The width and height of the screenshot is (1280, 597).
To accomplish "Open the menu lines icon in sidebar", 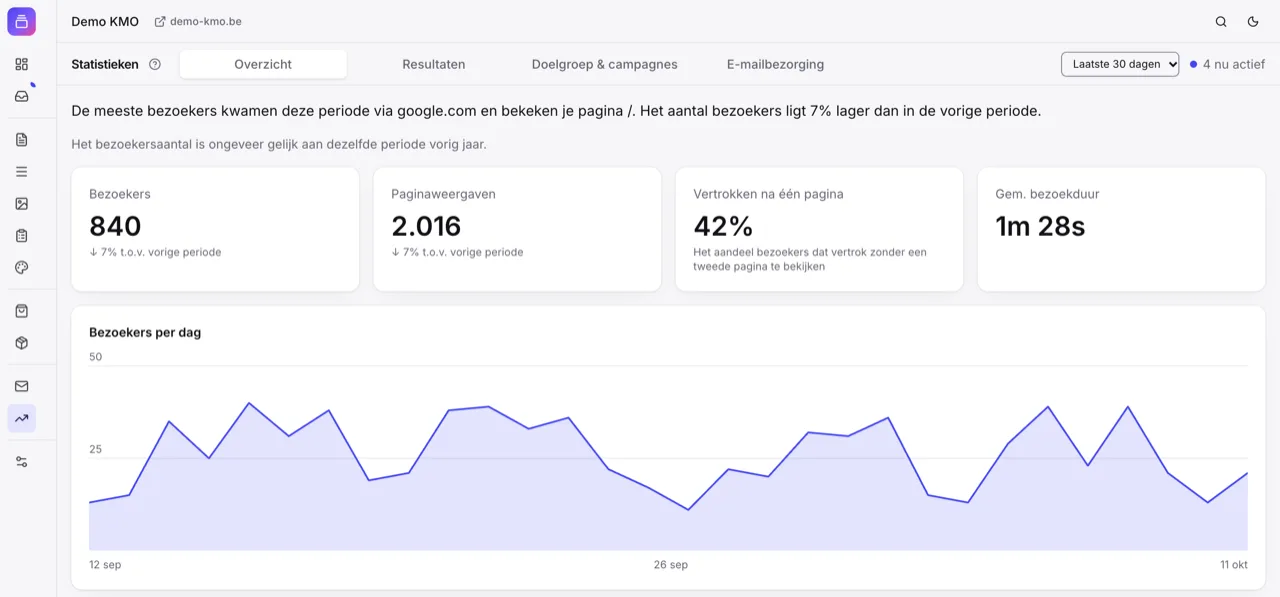I will click(x=21, y=172).
